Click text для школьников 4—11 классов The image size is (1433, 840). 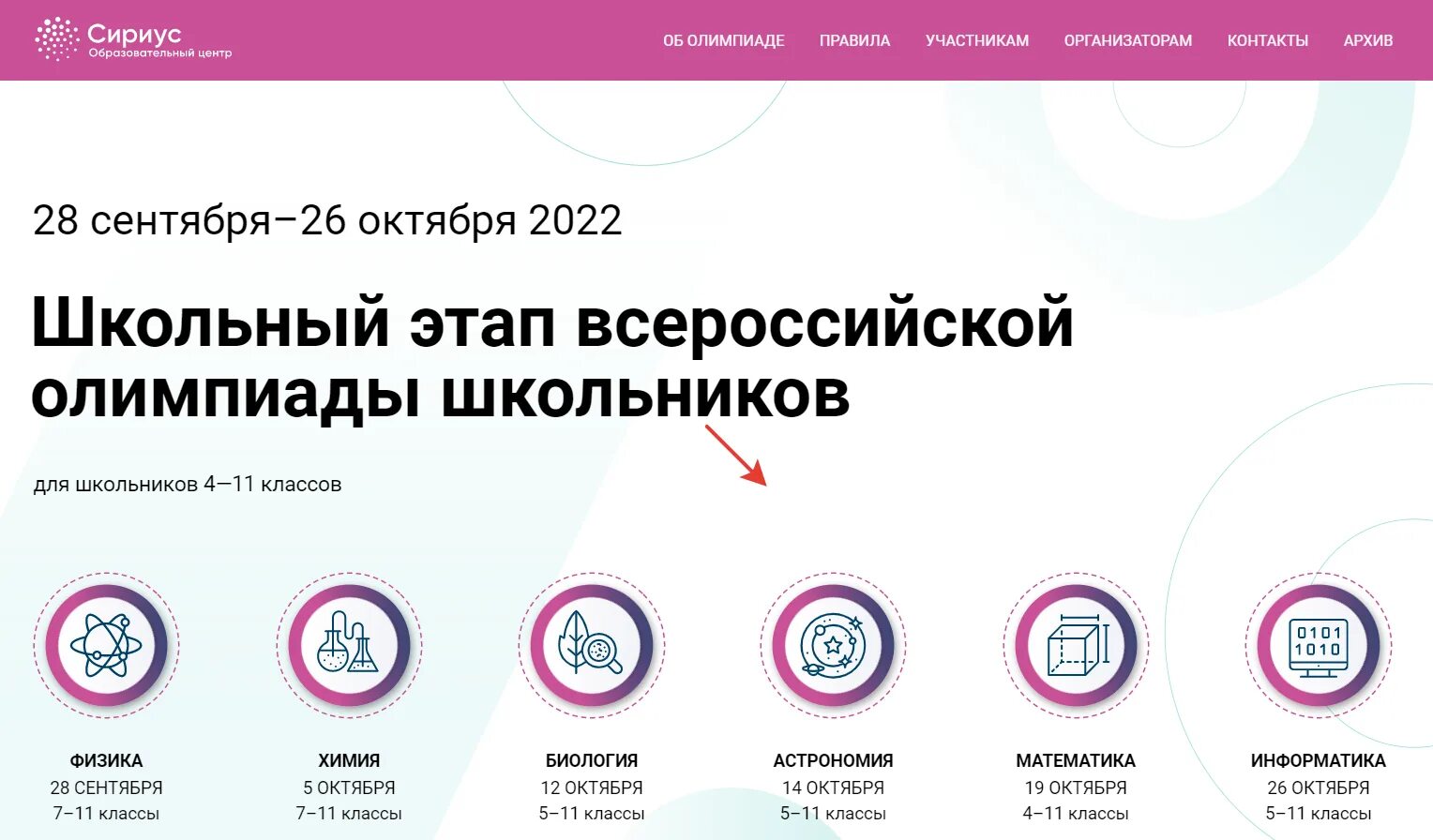point(188,485)
